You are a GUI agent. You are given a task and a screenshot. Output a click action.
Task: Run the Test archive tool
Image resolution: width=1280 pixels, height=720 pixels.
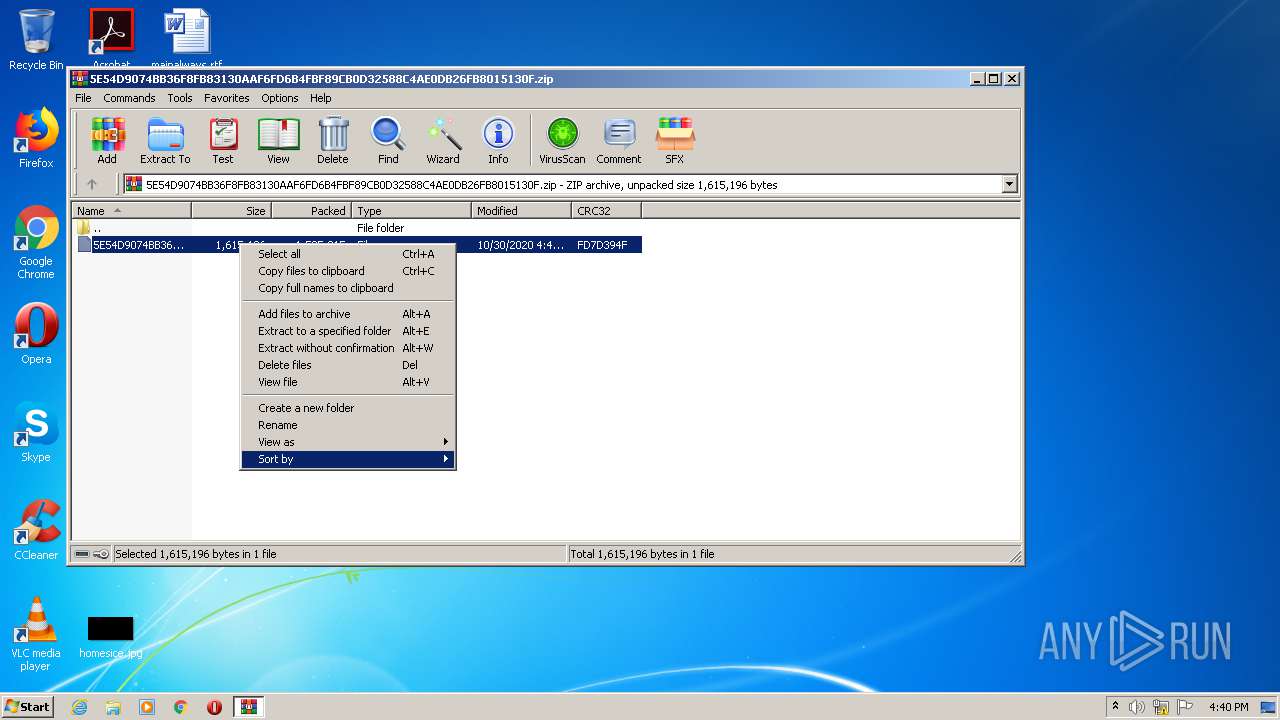coord(223,140)
